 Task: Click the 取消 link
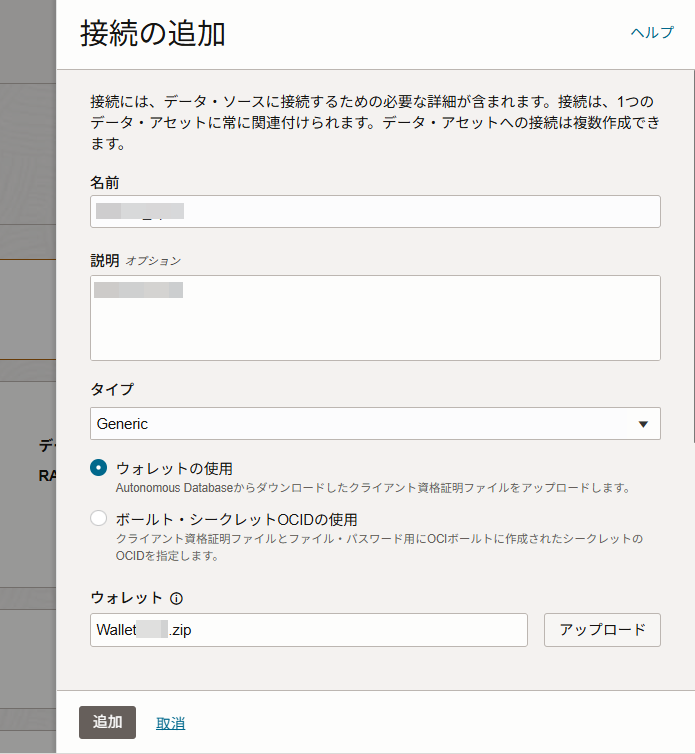(170, 723)
